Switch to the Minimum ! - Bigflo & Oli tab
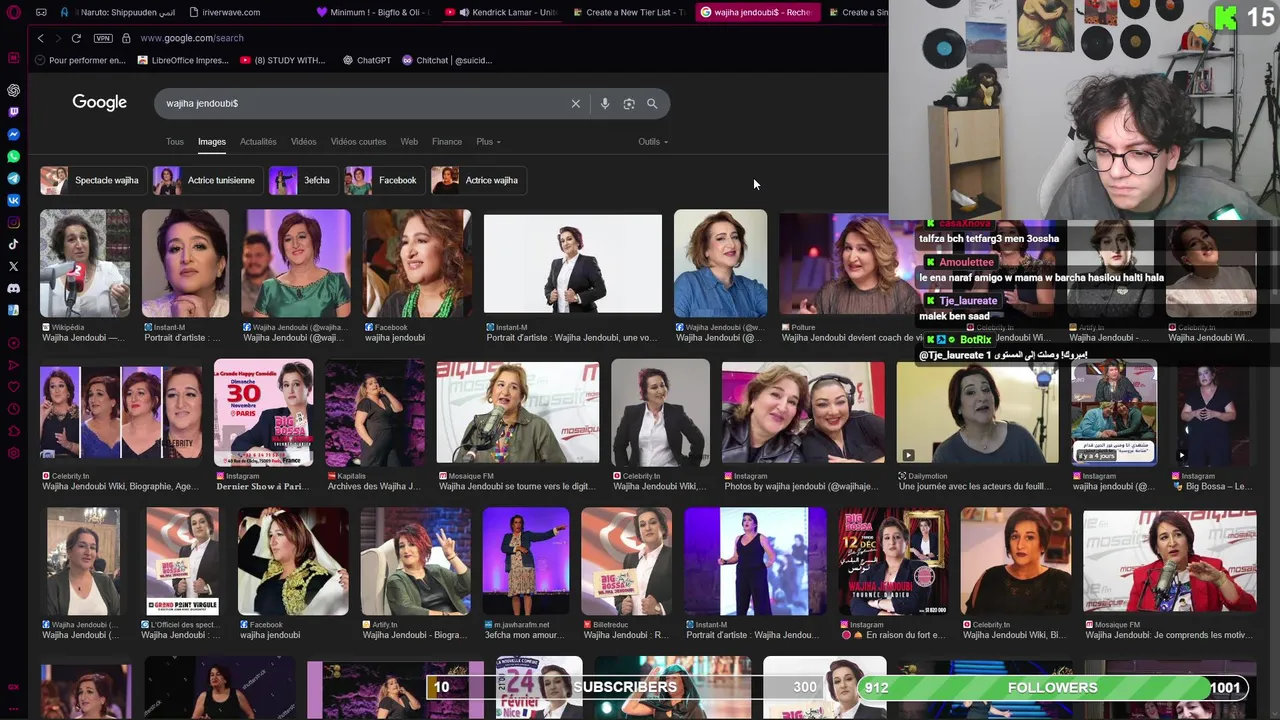Viewport: 1280px width, 720px height. point(372,12)
